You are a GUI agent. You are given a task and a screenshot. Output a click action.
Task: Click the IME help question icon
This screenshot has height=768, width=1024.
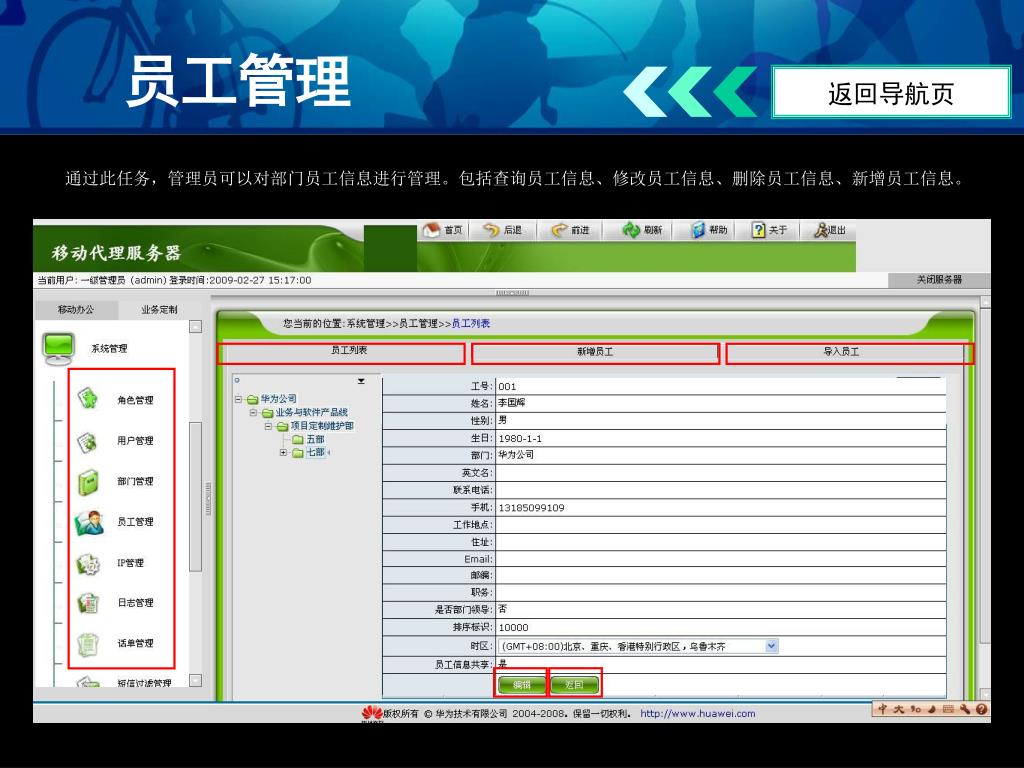point(982,709)
